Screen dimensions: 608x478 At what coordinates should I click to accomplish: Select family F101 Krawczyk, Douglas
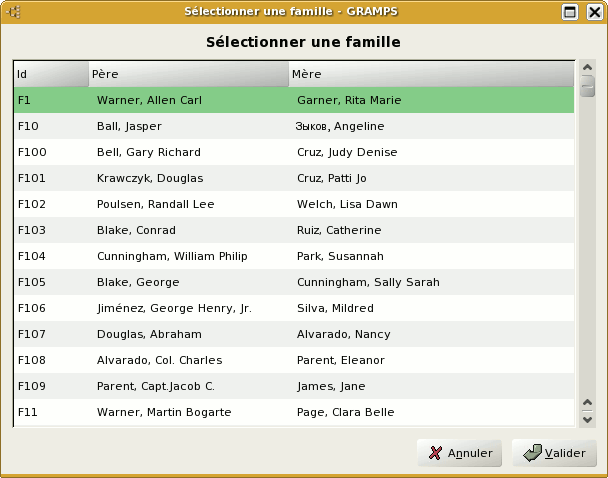[150, 178]
